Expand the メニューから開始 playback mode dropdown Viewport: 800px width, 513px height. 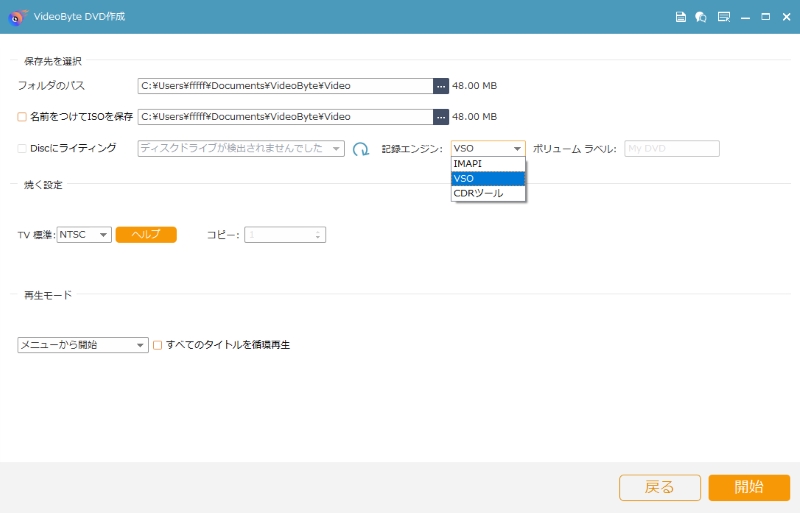(83, 345)
